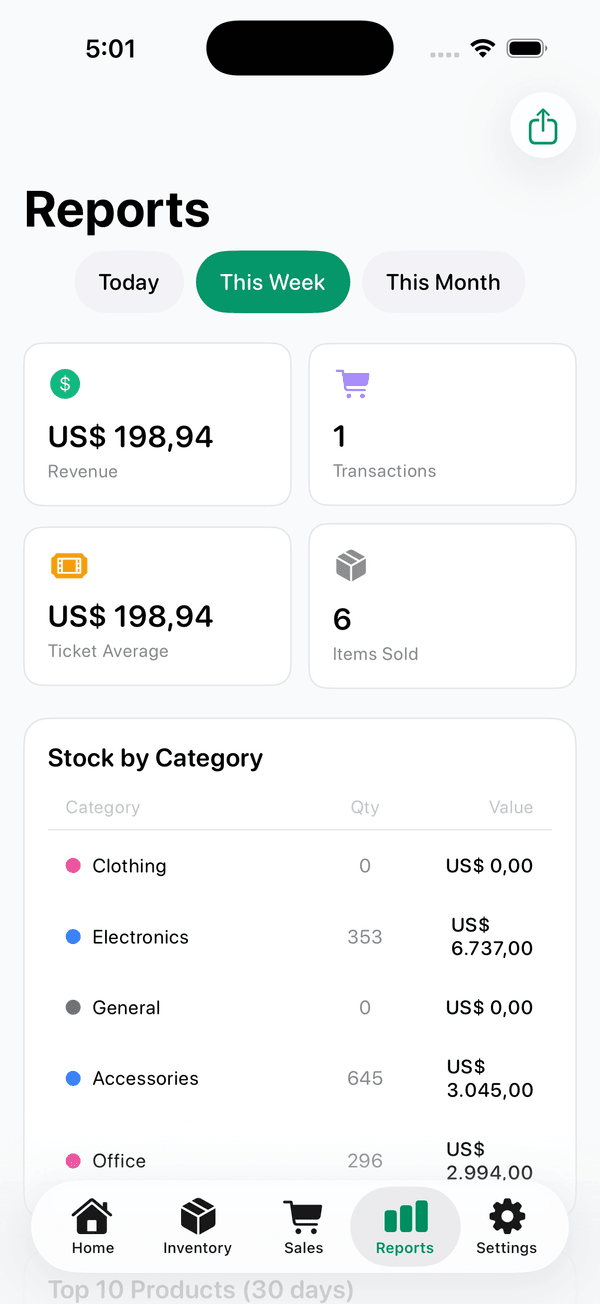The image size is (600, 1304).
Task: Tap the package icon above Items Sold
Action: click(x=351, y=565)
